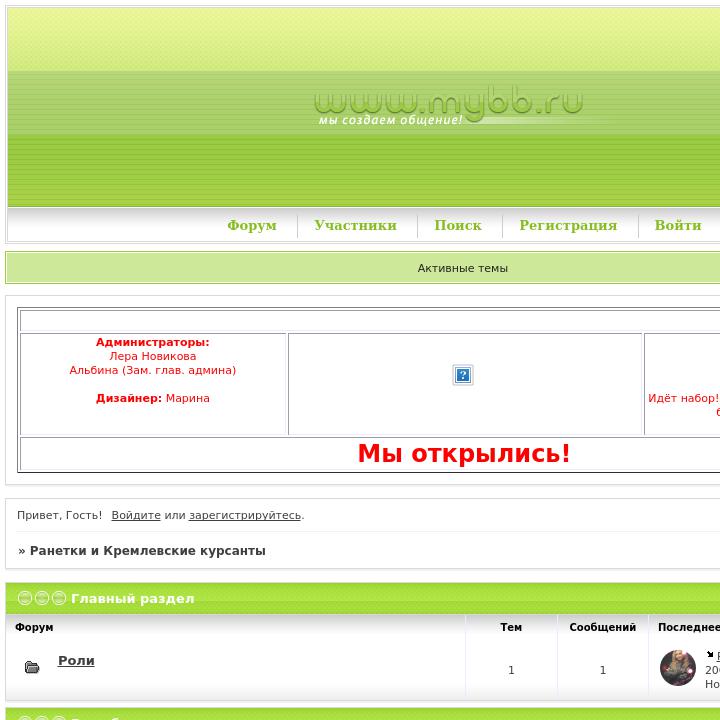Open the Роли forum
This screenshot has width=720, height=720.
76,661
